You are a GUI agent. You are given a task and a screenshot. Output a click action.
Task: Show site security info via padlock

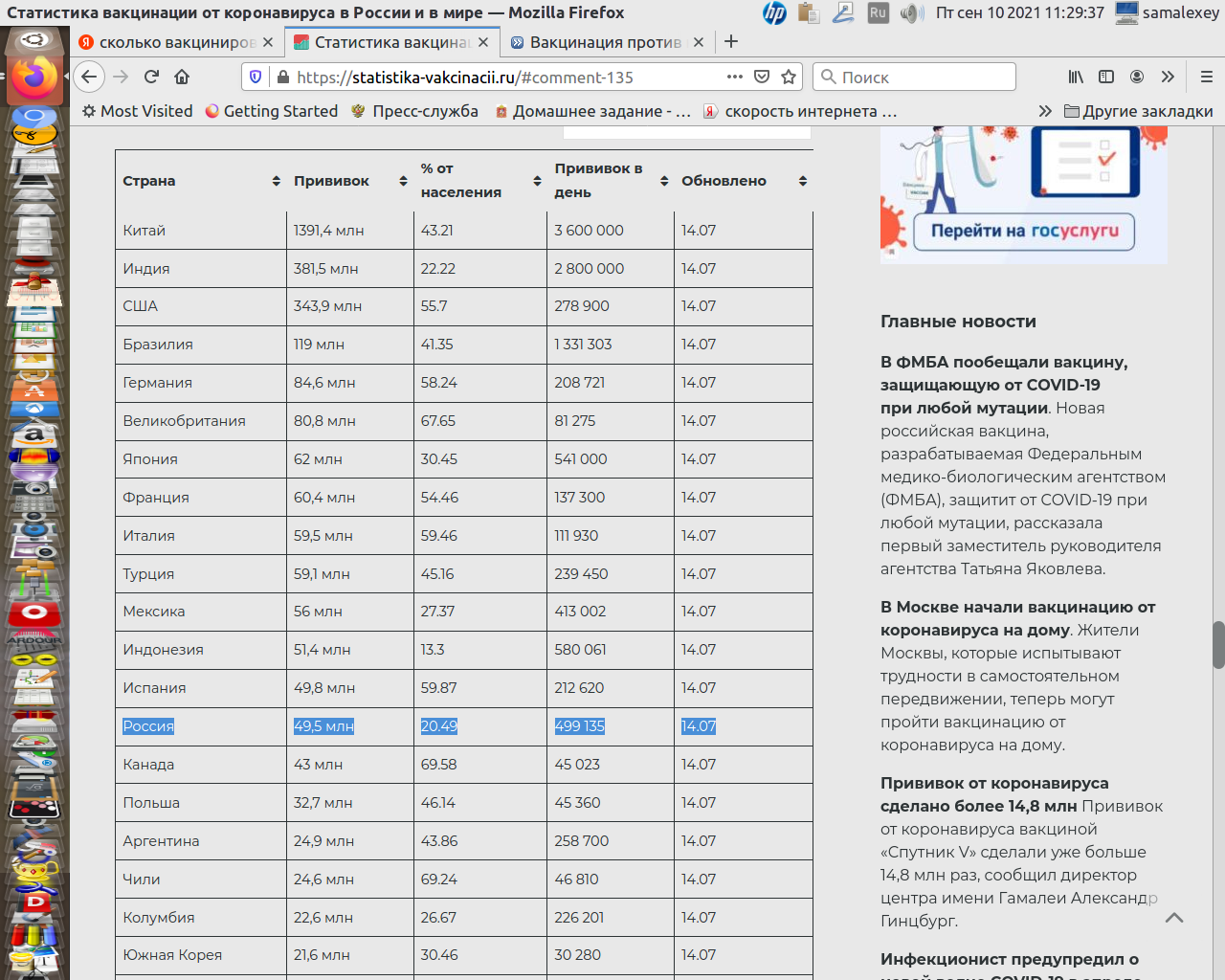(x=282, y=77)
